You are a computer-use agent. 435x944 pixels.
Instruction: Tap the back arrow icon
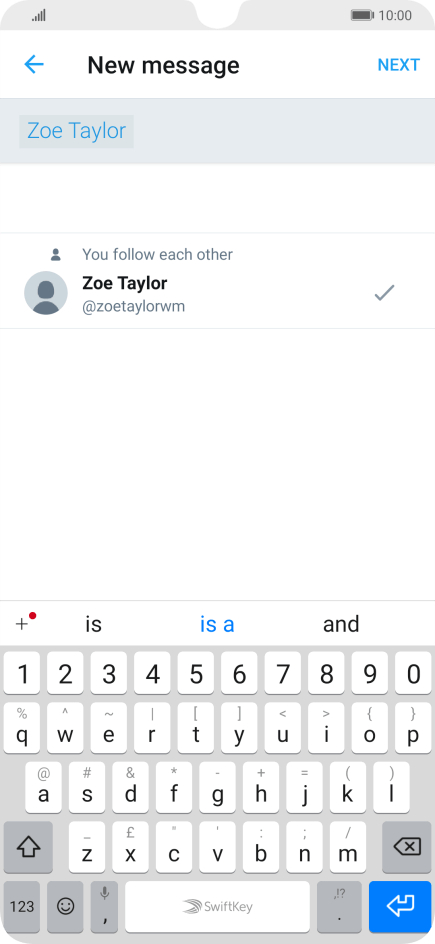[x=34, y=64]
